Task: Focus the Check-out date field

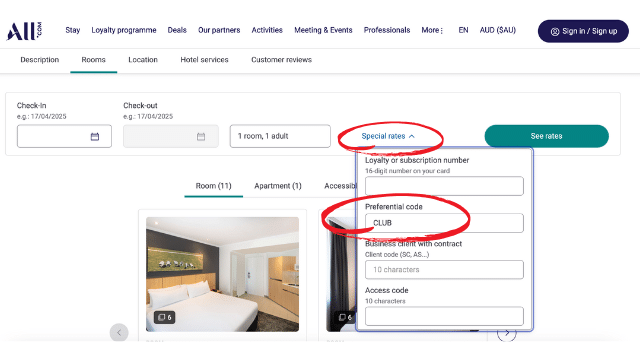Action: point(171,136)
